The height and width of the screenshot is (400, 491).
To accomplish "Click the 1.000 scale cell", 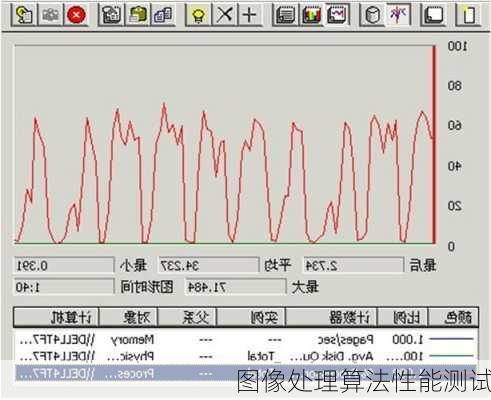I will (x=407, y=340).
